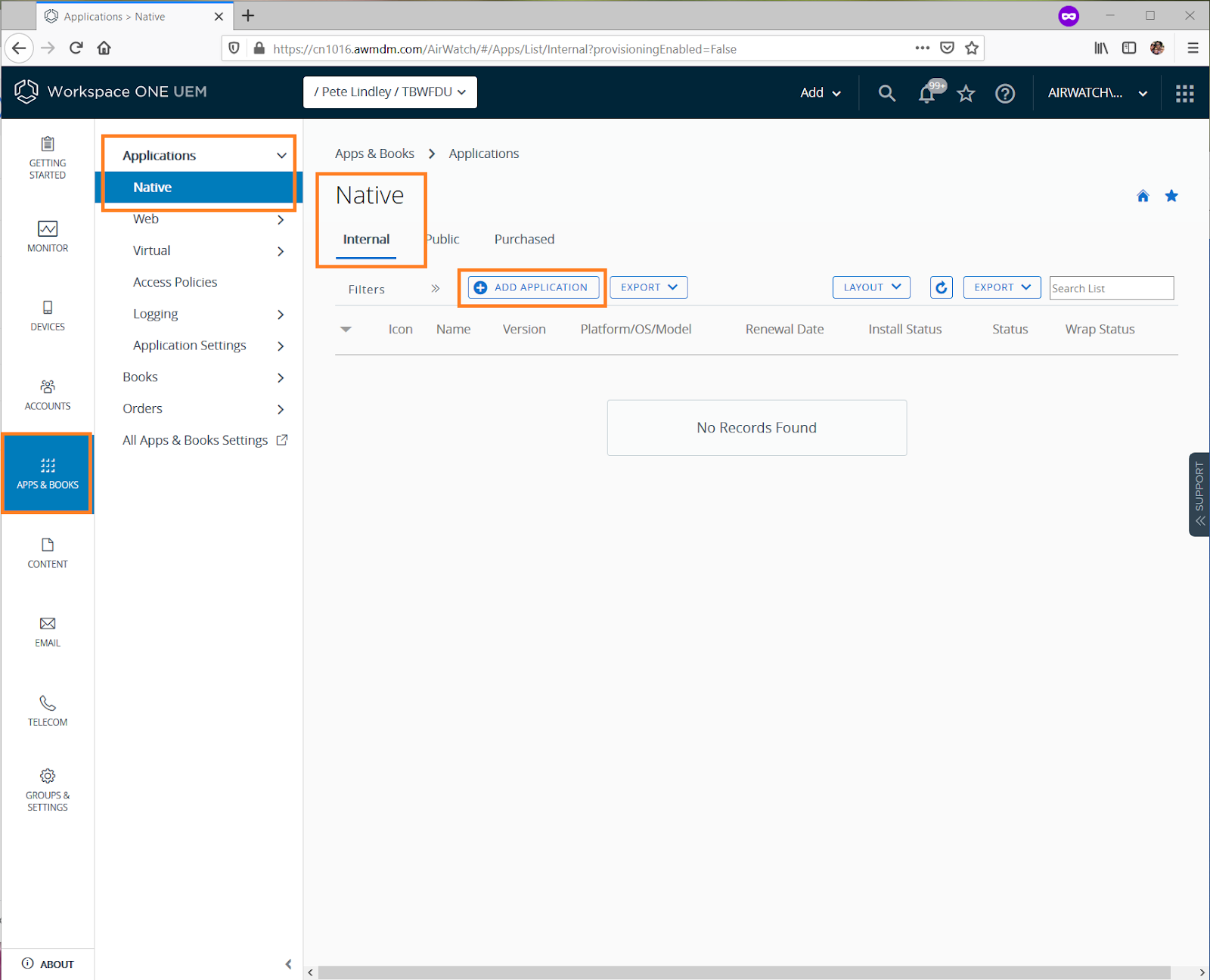Screen dimensions: 1210x980
Task: Open Export dropdown beside Search List
Action: pos(1002,287)
